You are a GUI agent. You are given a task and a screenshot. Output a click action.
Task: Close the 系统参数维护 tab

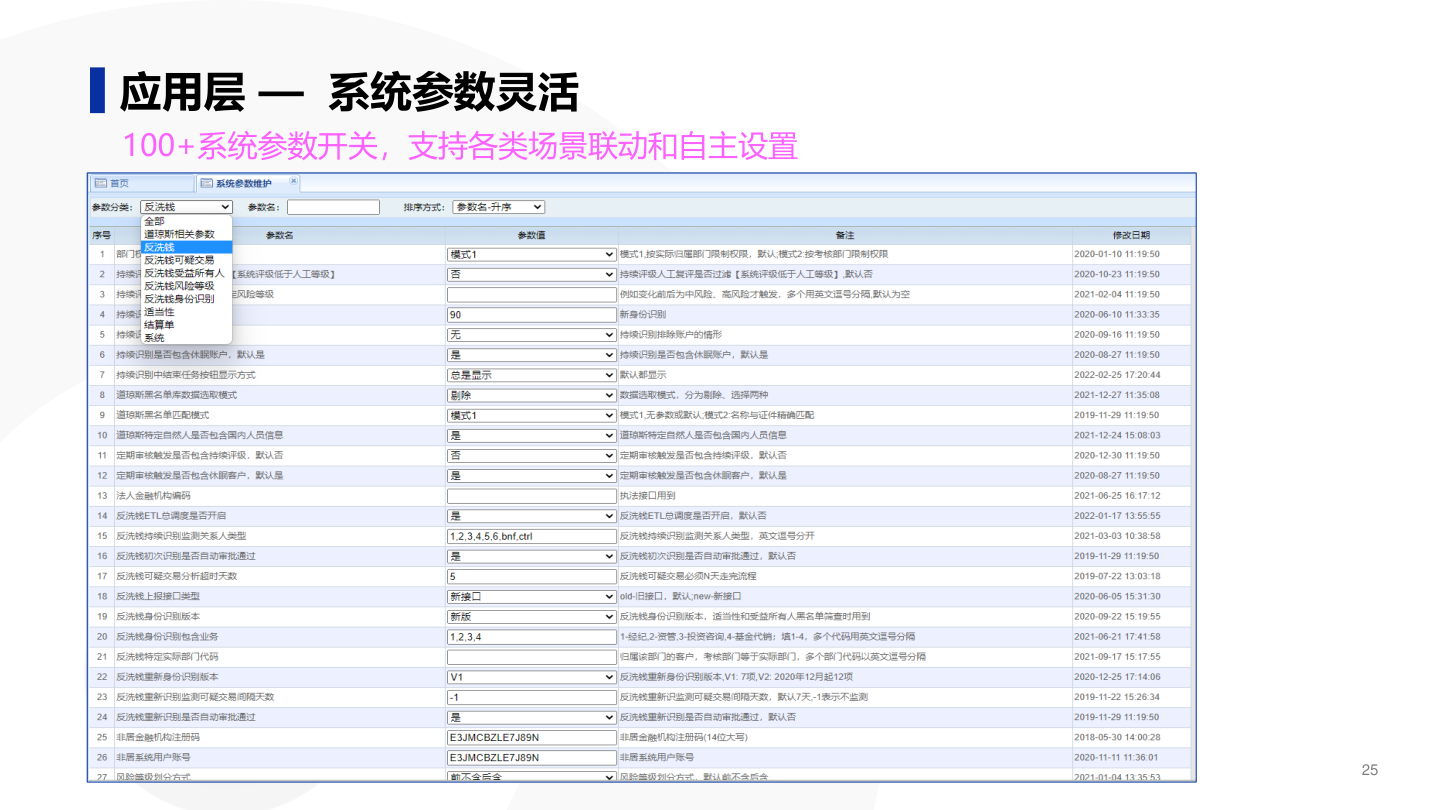click(293, 182)
